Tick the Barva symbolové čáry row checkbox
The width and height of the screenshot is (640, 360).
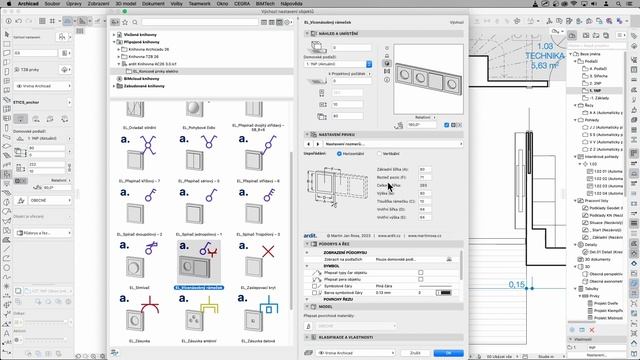pyautogui.click(x=314, y=293)
